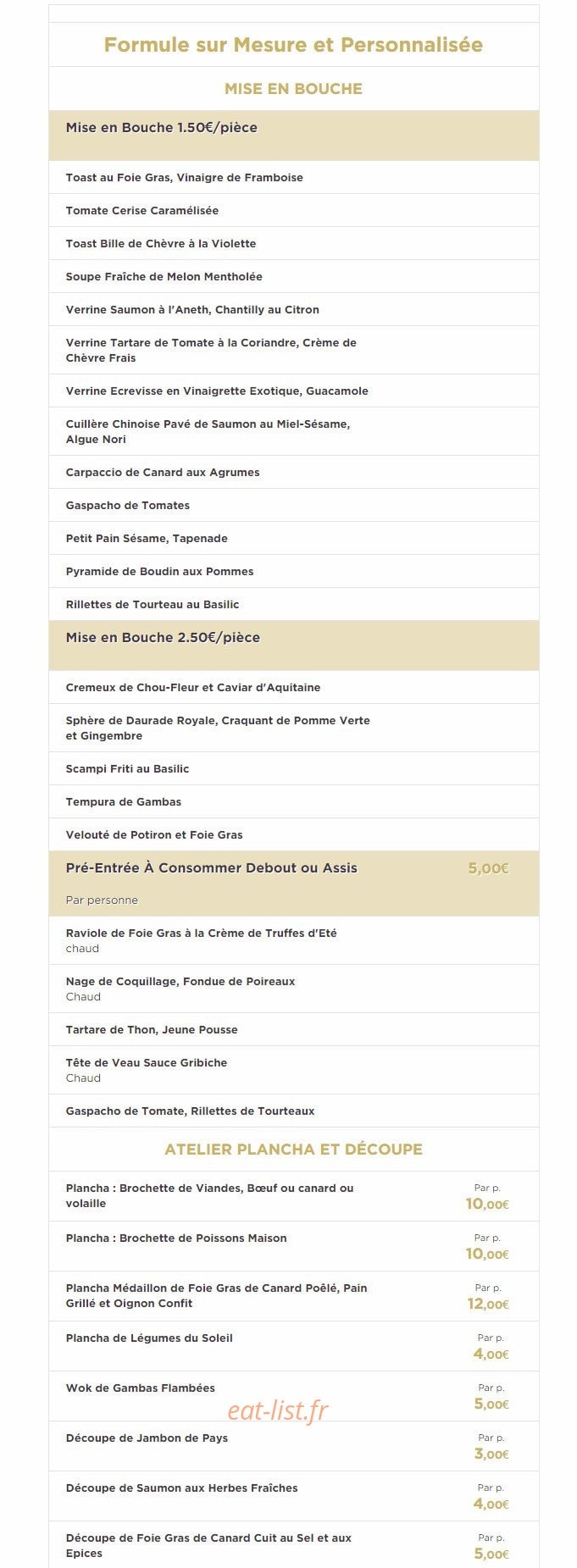577x1568 pixels.
Task: Select 'ATELIER PLANCHA ET DÉCOUPE' heading
Action: pyautogui.click(x=293, y=1150)
